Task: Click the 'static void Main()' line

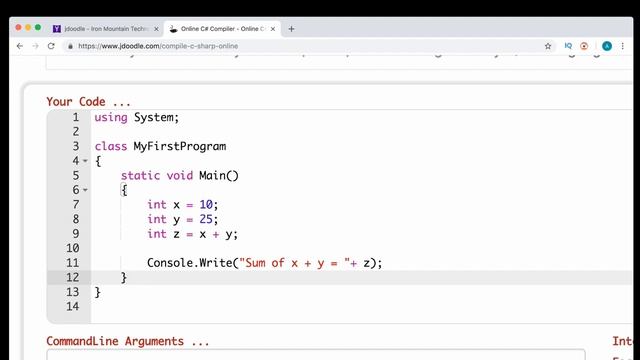Action: [180, 176]
